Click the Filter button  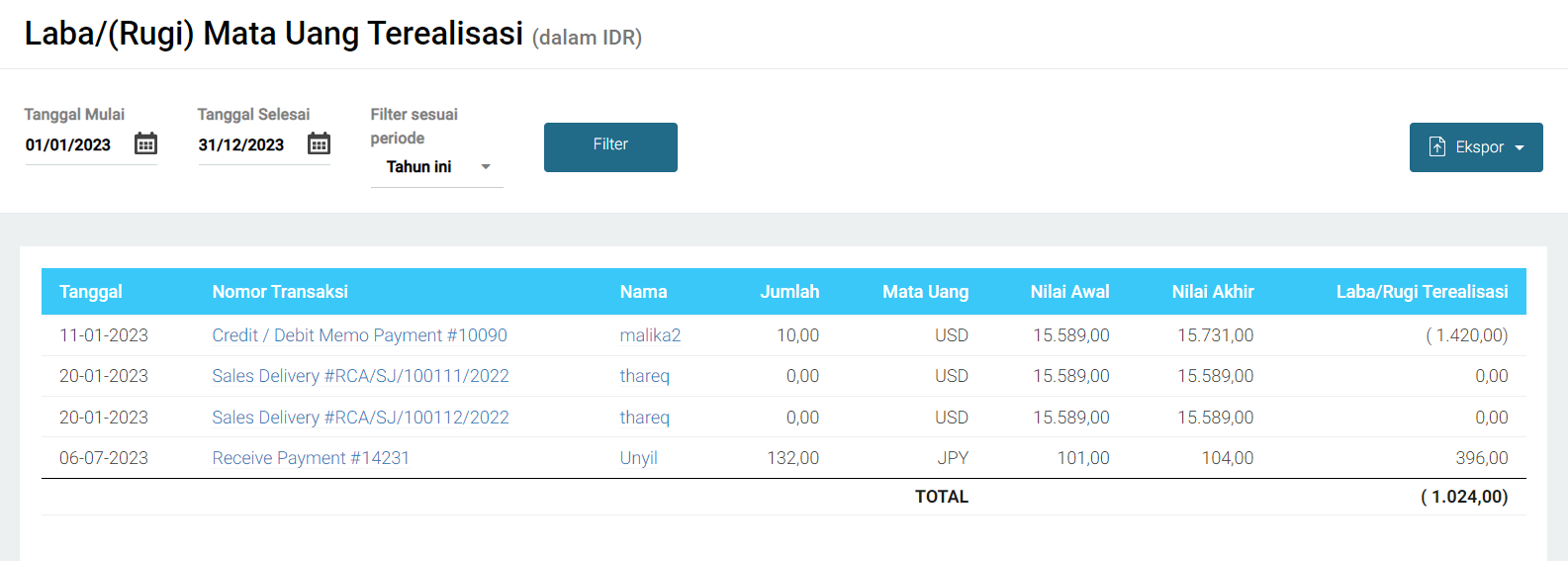[x=610, y=147]
